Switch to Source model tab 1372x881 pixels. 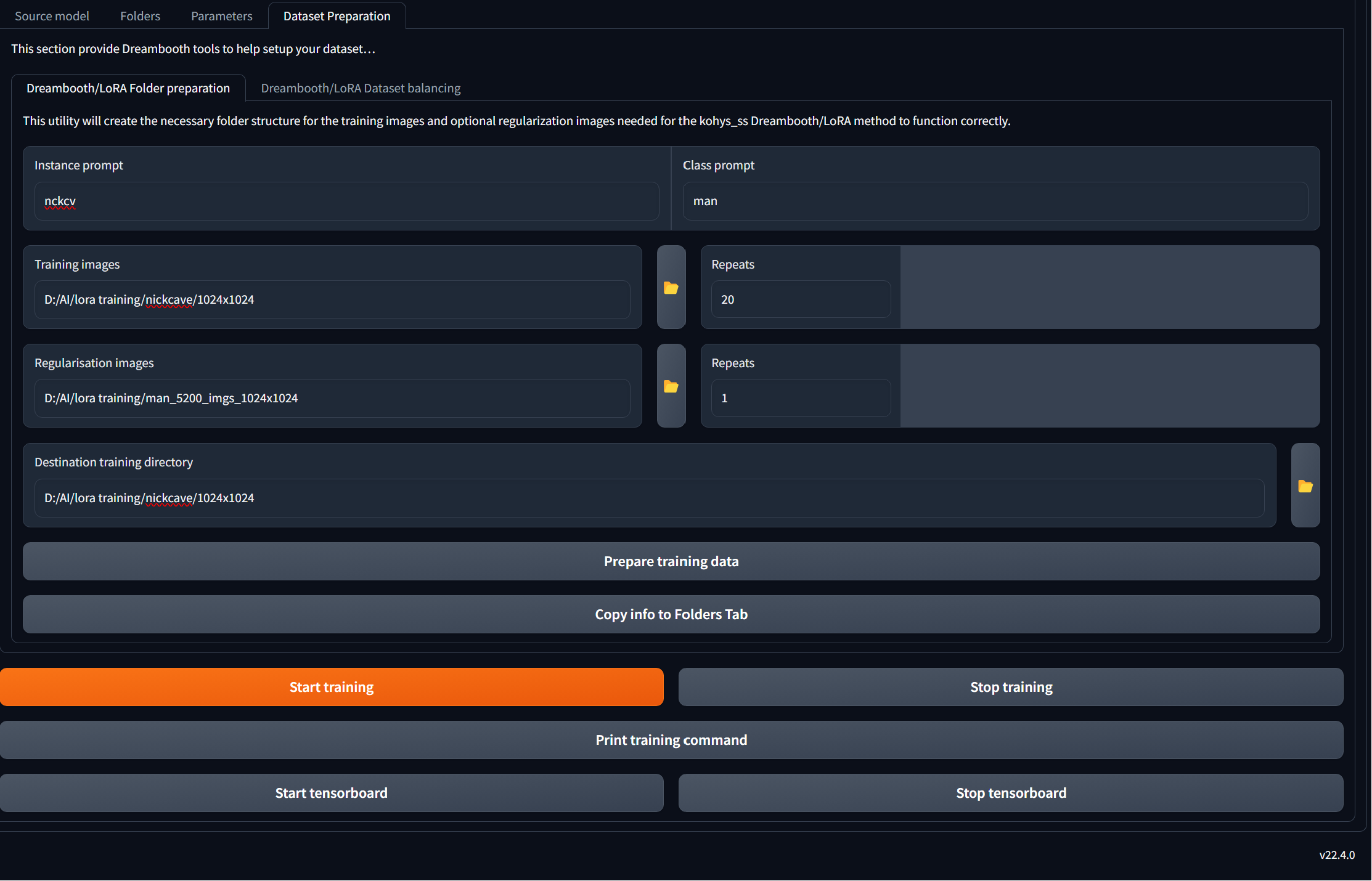[52, 16]
